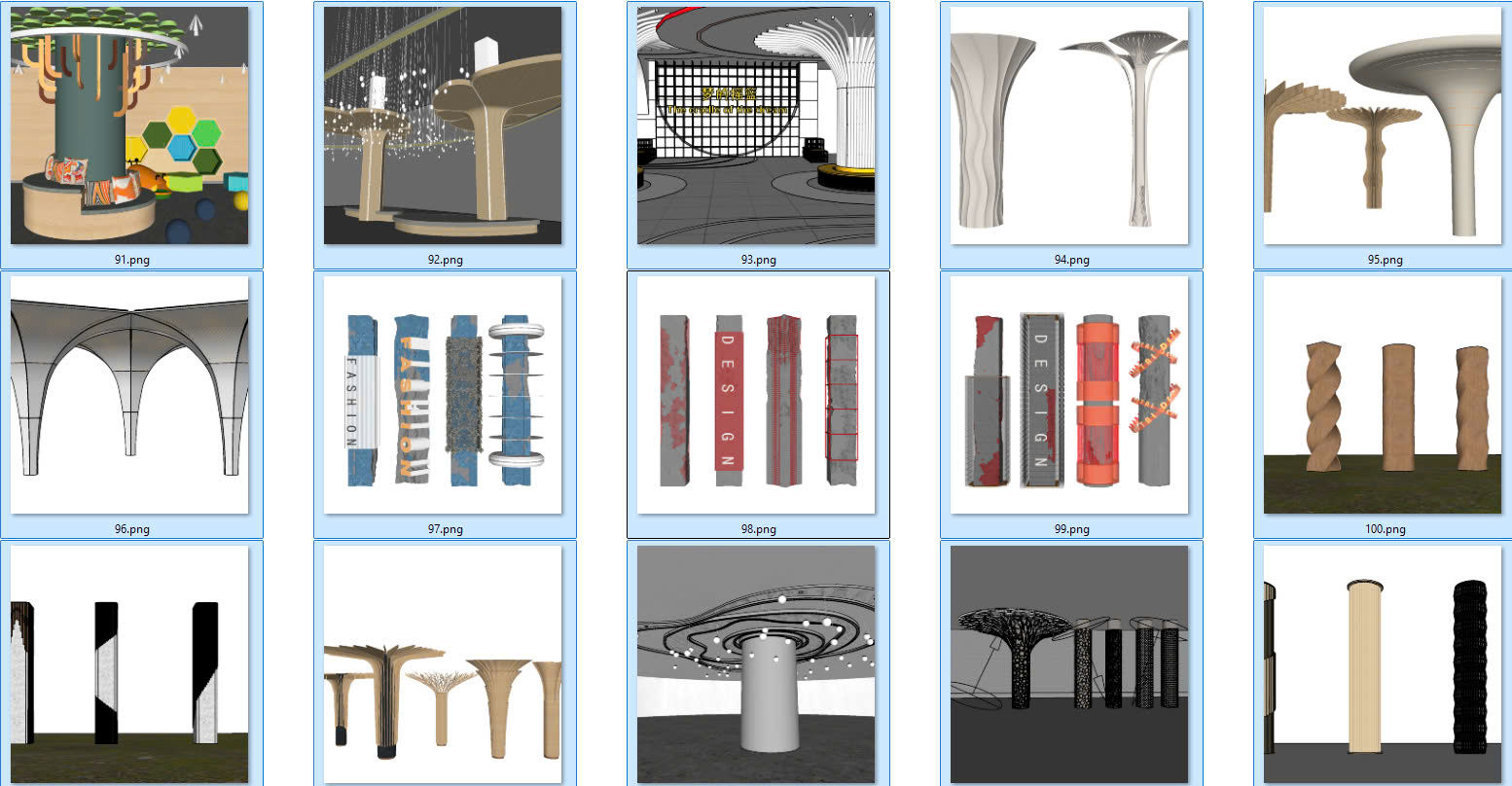Click the 93.png file name text

click(x=758, y=260)
